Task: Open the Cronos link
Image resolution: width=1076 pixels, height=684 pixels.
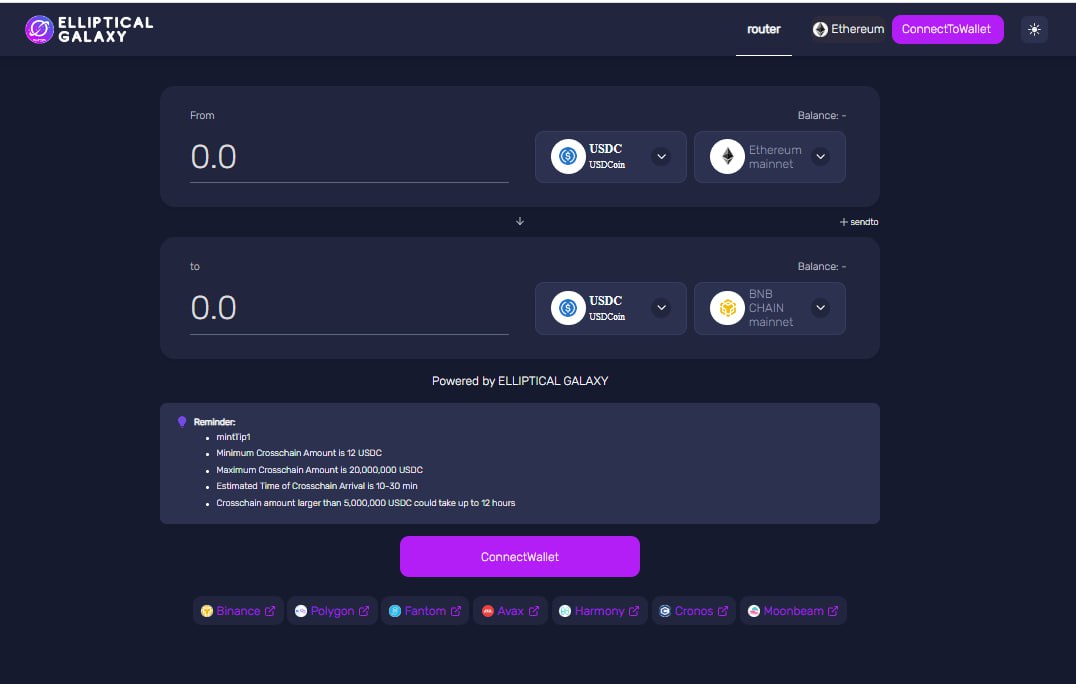Action: click(x=694, y=611)
